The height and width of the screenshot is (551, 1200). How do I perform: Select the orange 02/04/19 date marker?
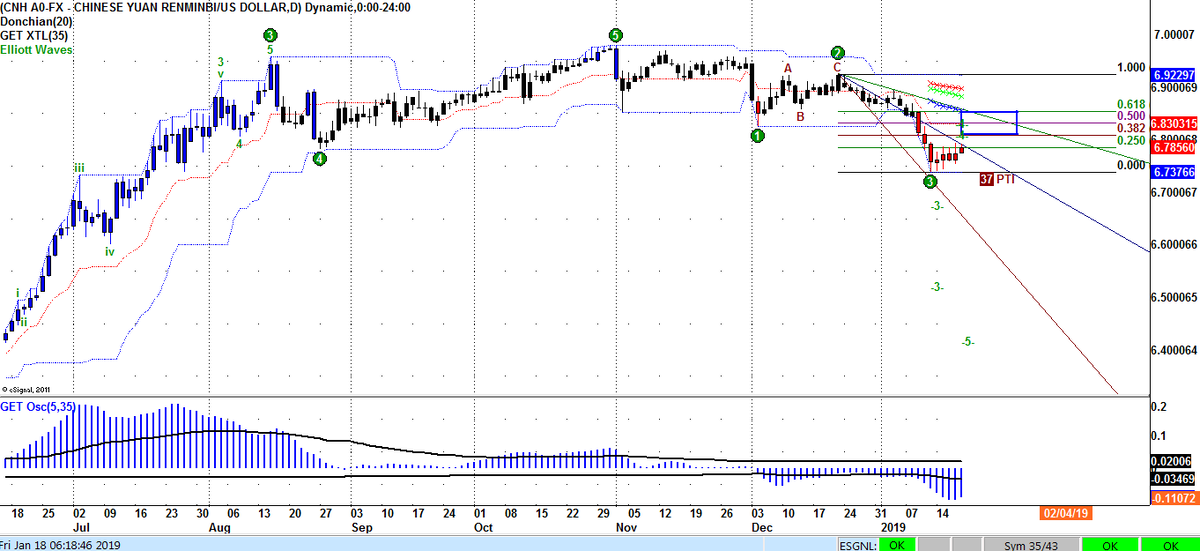point(1065,511)
